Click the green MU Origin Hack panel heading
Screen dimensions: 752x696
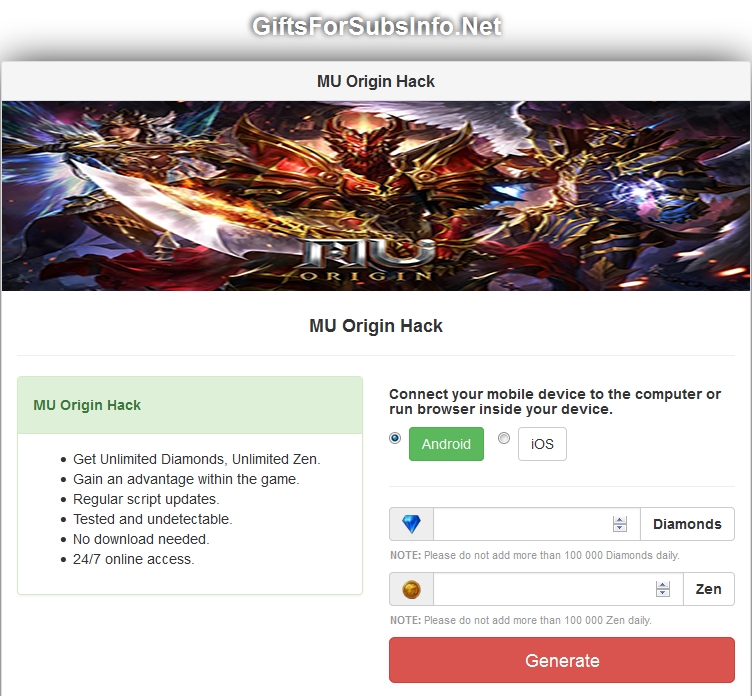(87, 405)
